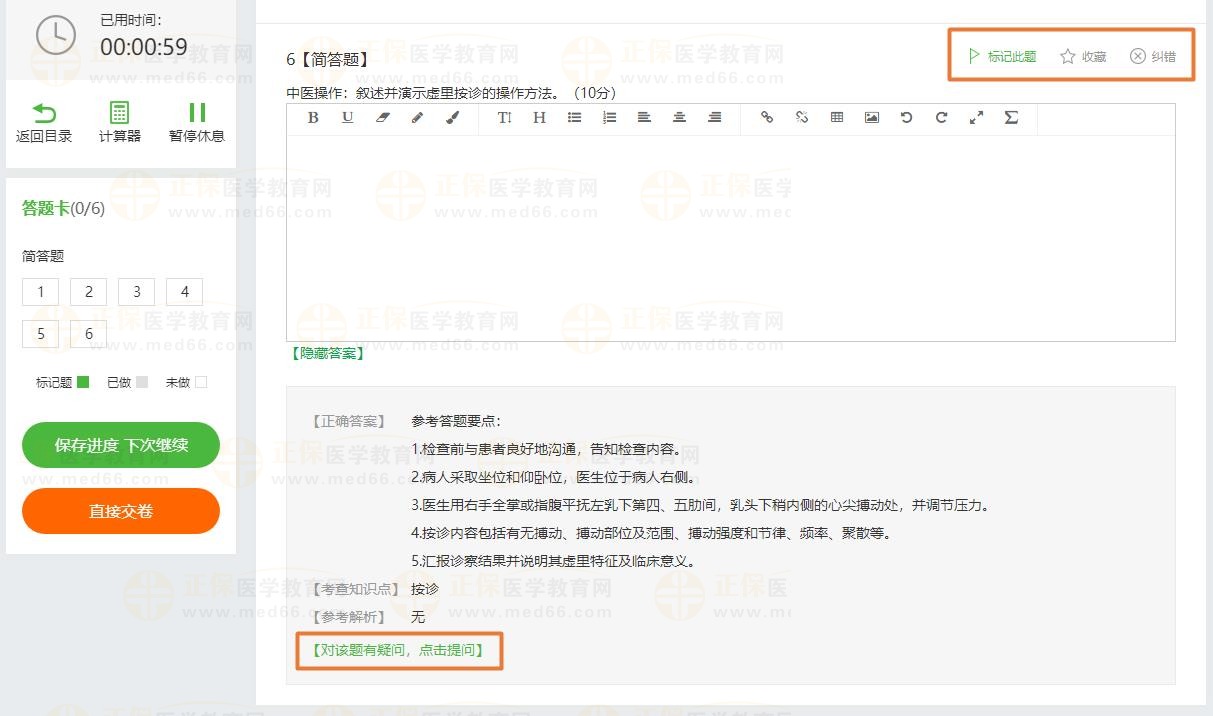The width and height of the screenshot is (1213, 716).
Task: Click inside the answer text area
Action: click(x=730, y=238)
